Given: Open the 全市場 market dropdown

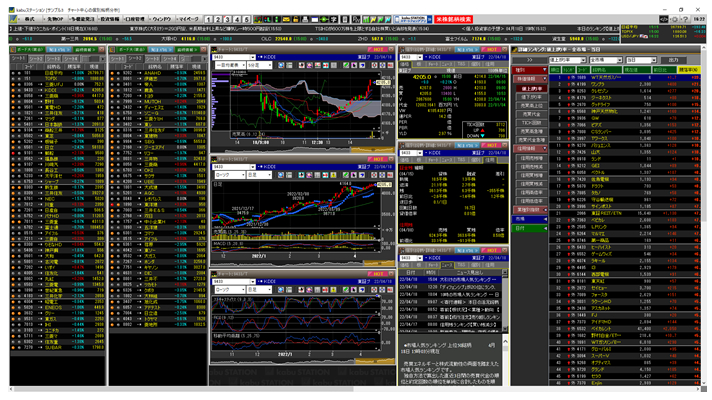Looking at the screenshot, I should pos(606,60).
